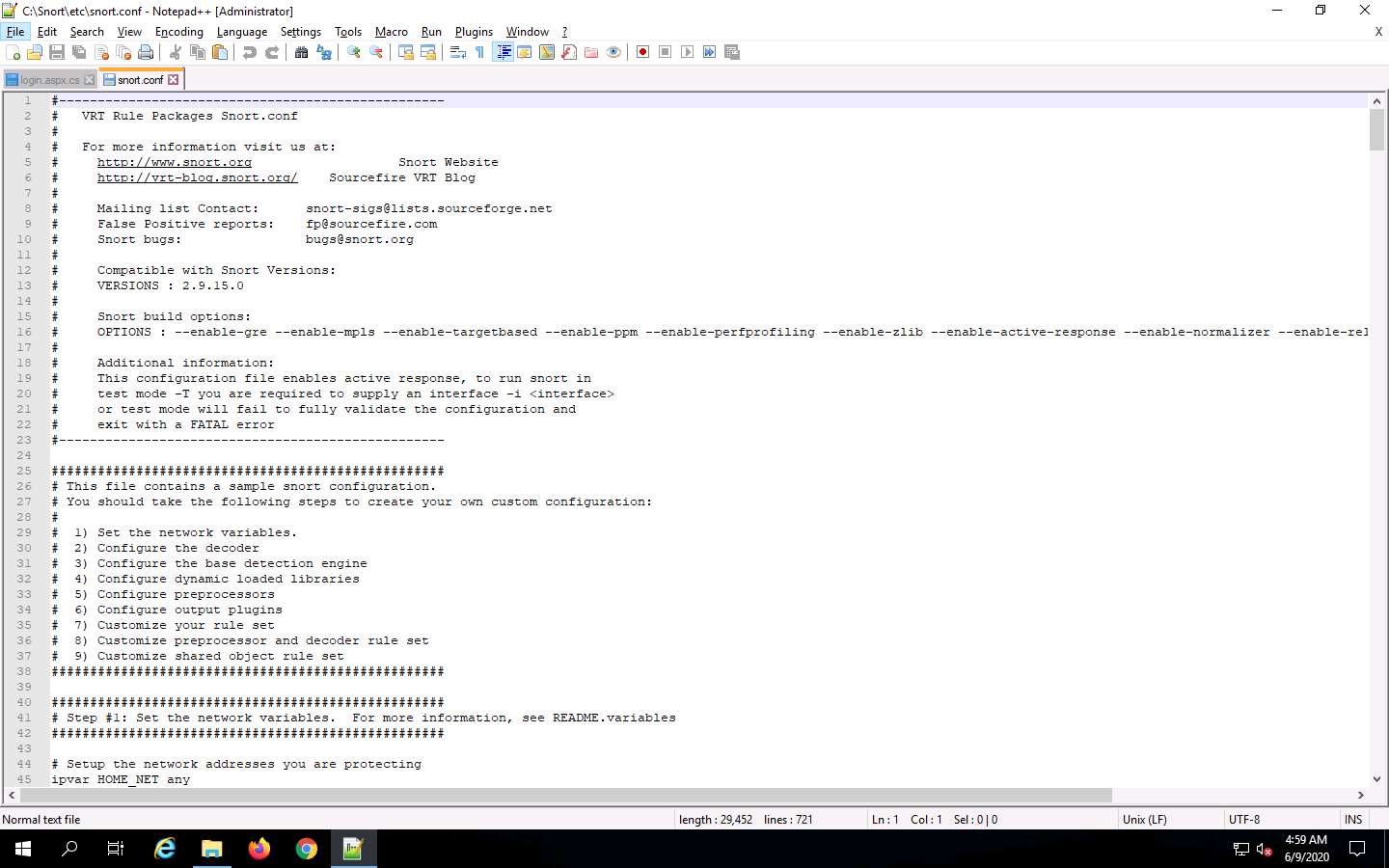Open the Macro menu
1389x868 pixels.
pyautogui.click(x=392, y=32)
